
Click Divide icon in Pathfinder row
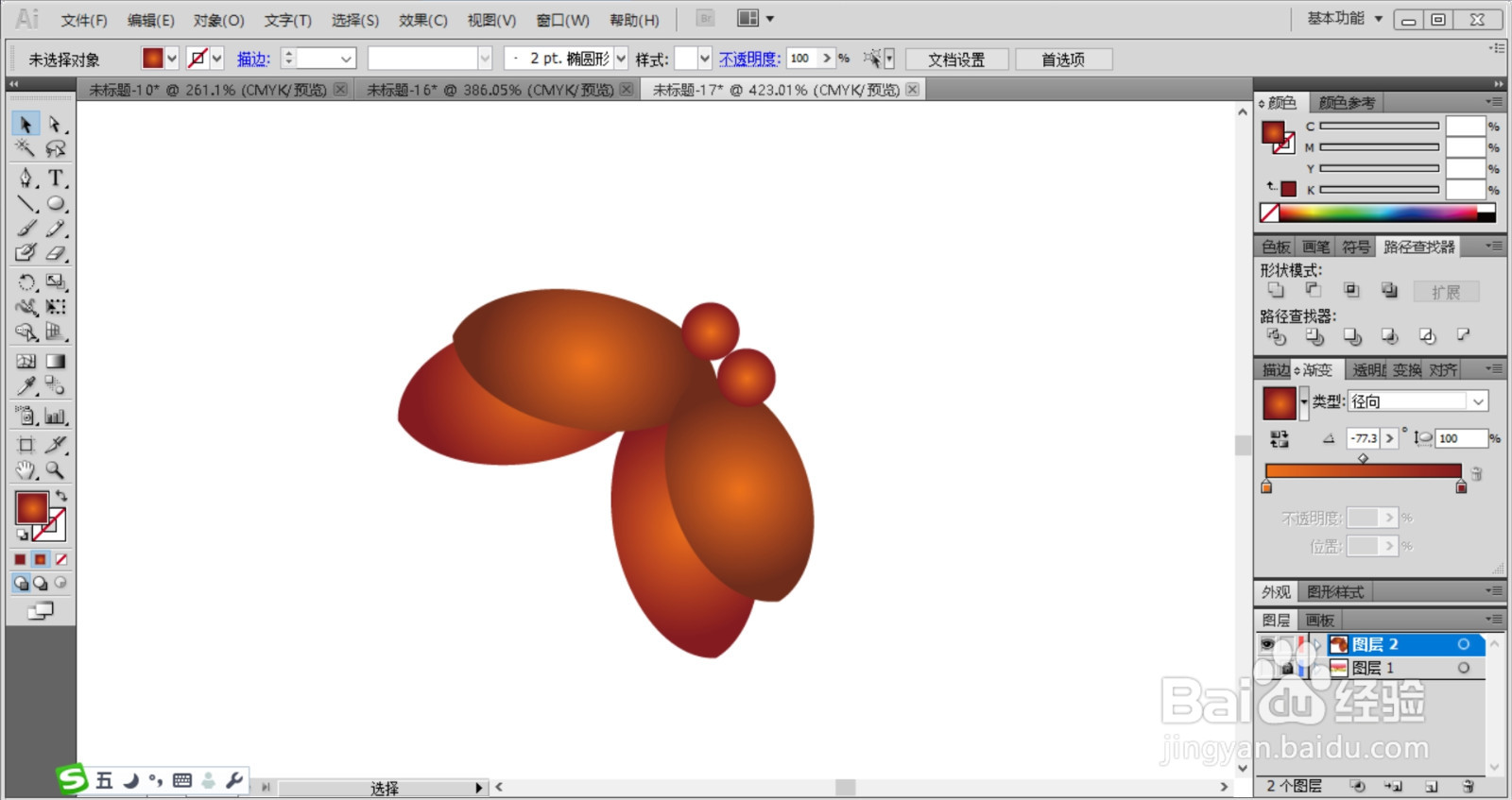[x=1276, y=335]
